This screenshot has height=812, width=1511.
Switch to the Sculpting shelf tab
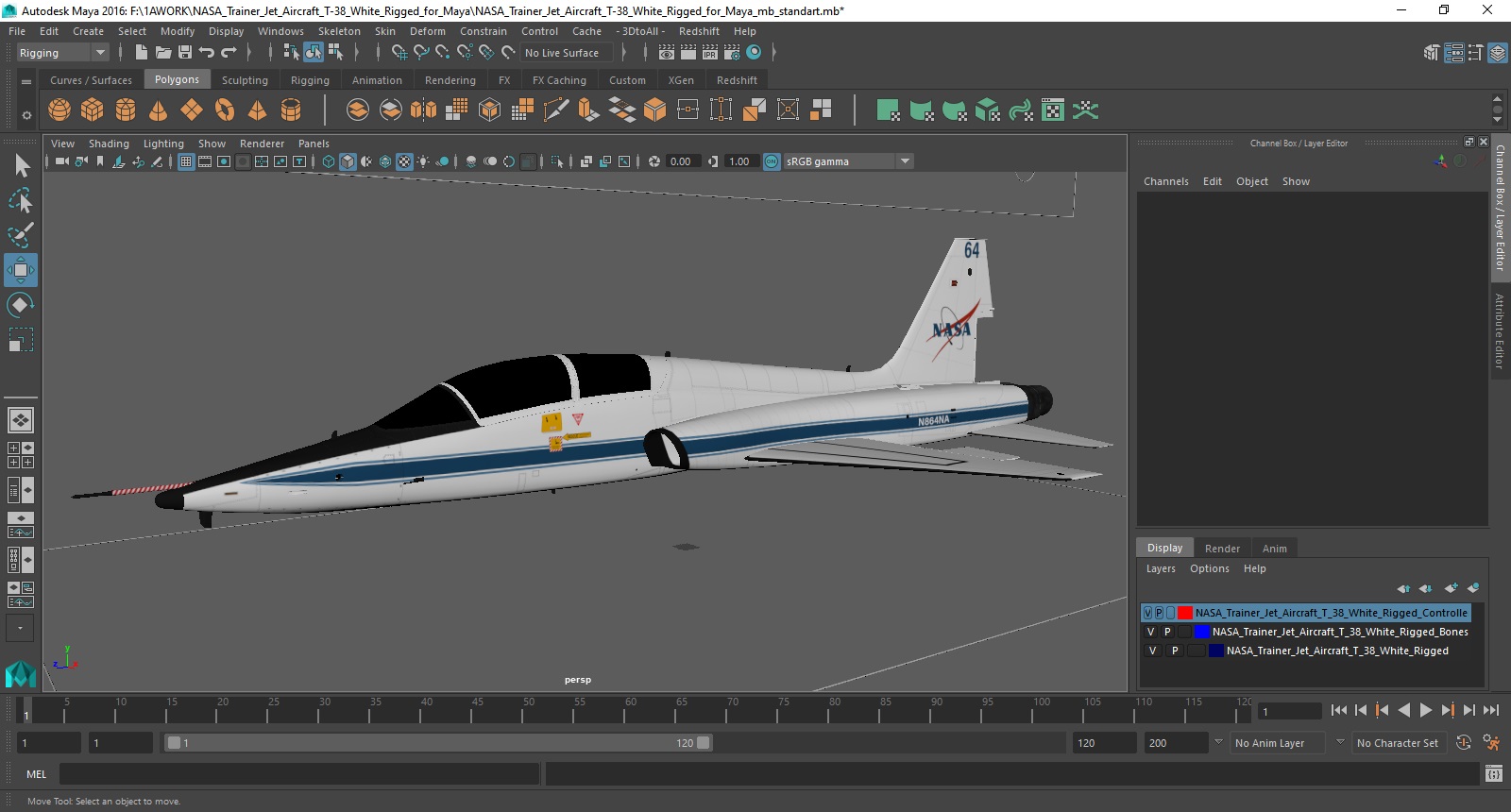coord(245,80)
